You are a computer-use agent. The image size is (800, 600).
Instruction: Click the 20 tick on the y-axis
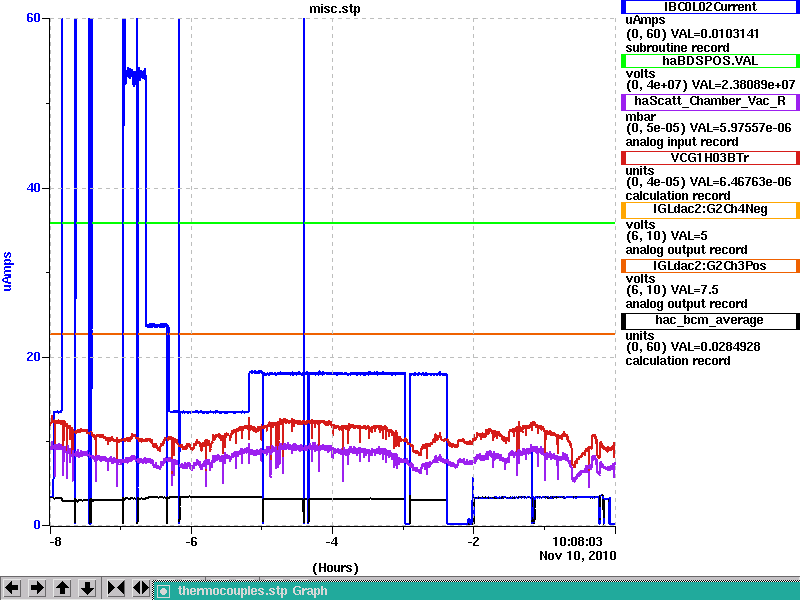(x=33, y=357)
